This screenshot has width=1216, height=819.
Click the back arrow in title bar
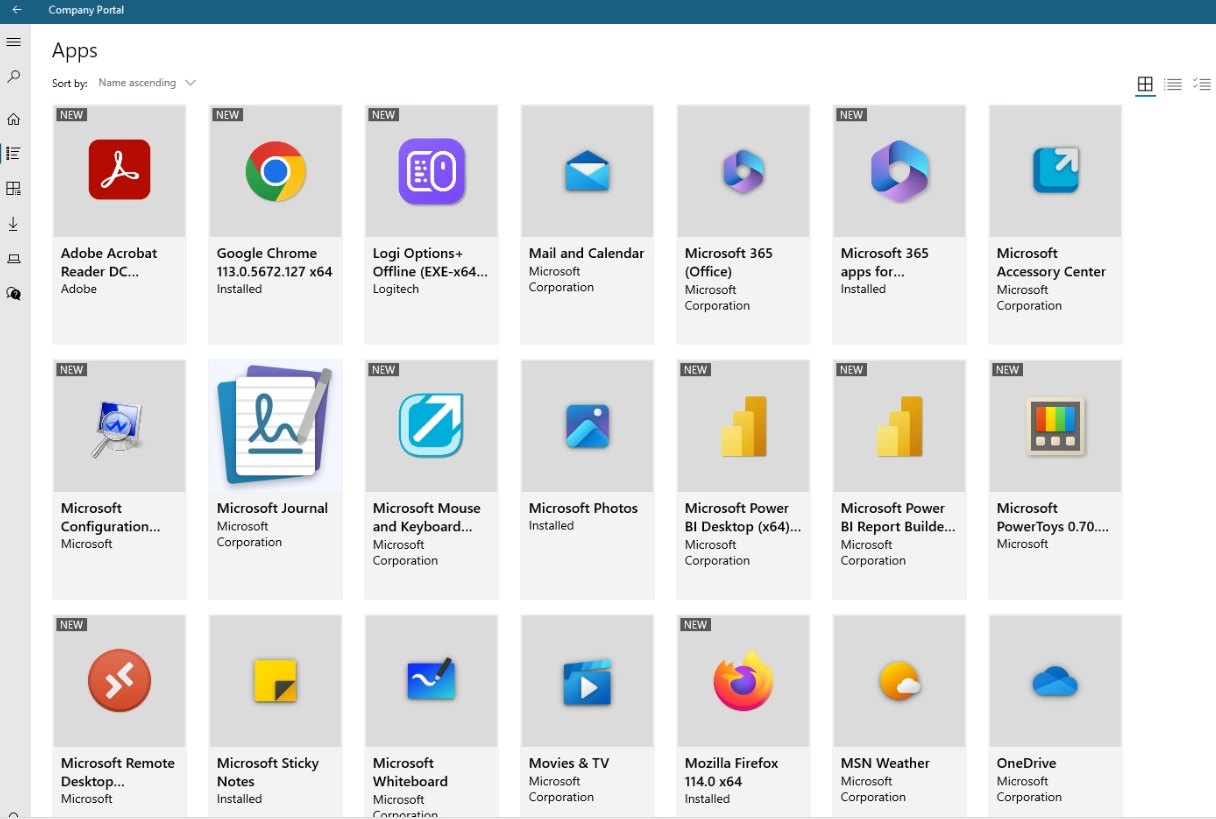point(16,10)
